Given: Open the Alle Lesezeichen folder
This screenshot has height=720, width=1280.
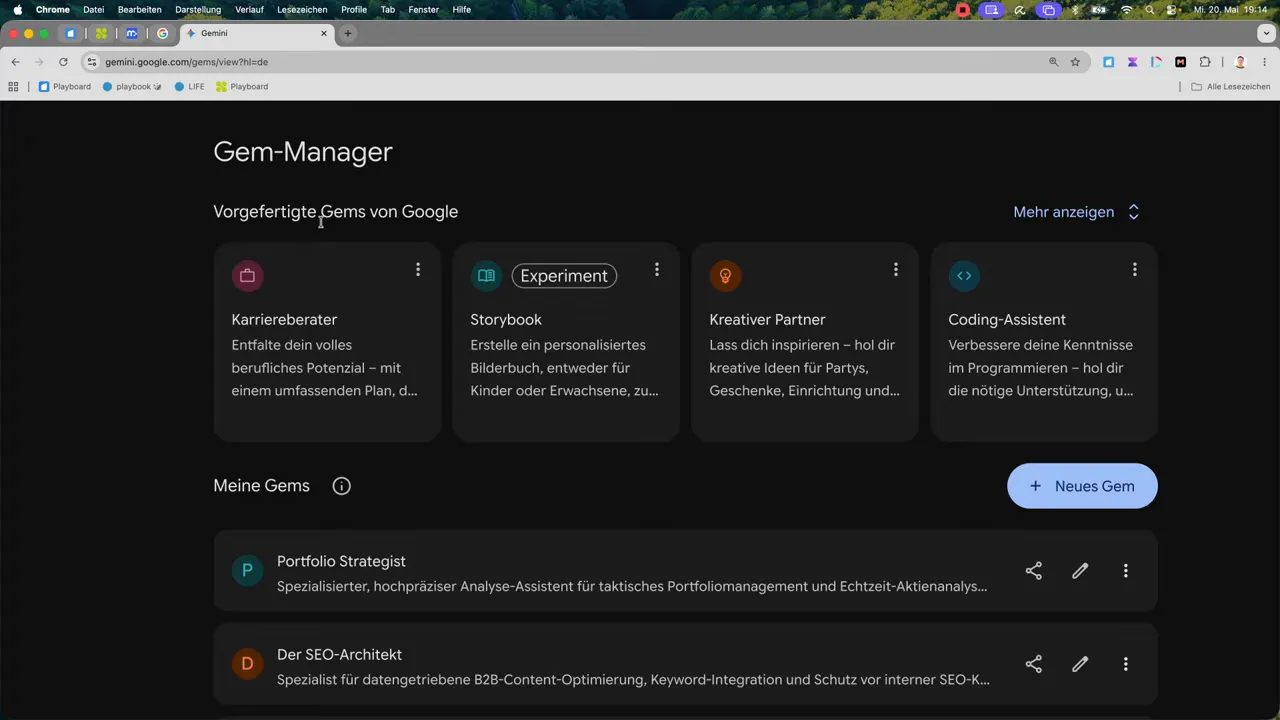Looking at the screenshot, I should coord(1230,87).
